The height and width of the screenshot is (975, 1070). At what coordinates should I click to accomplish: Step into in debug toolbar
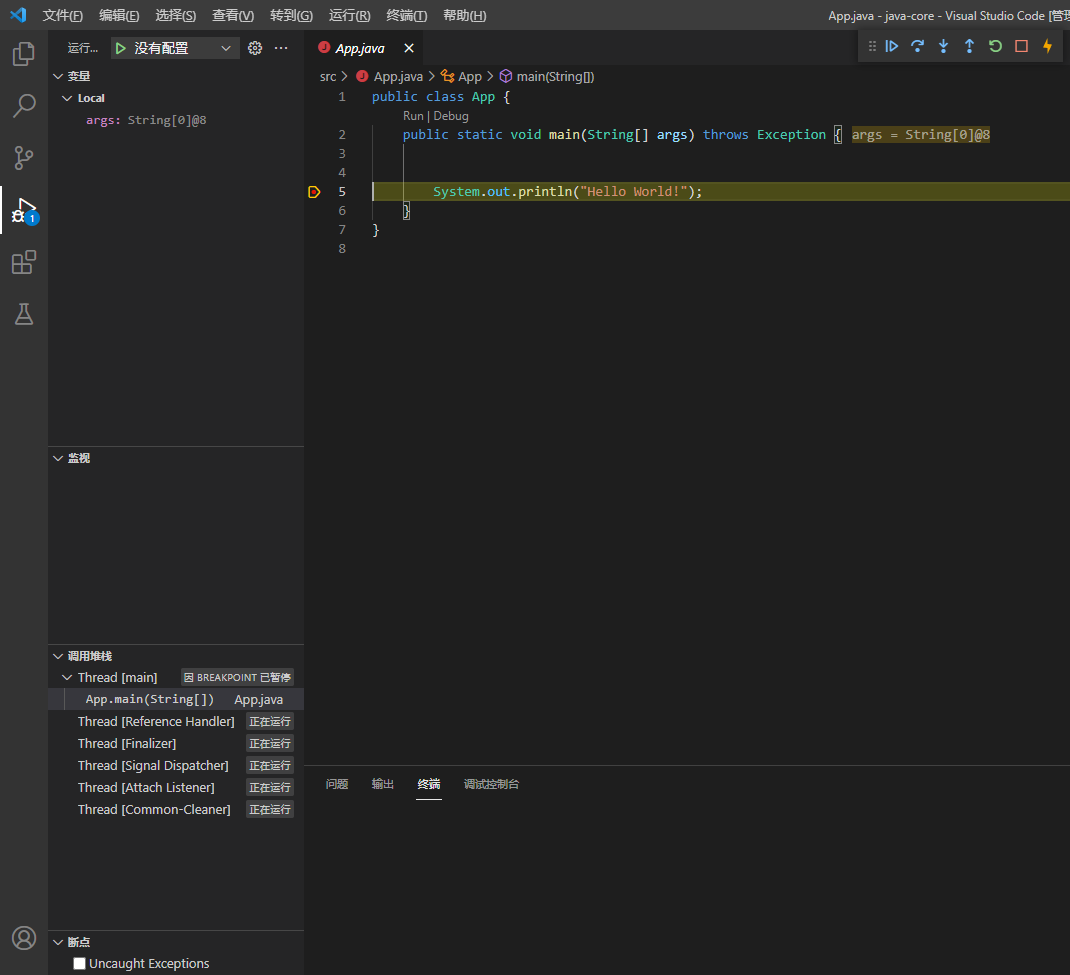(944, 46)
